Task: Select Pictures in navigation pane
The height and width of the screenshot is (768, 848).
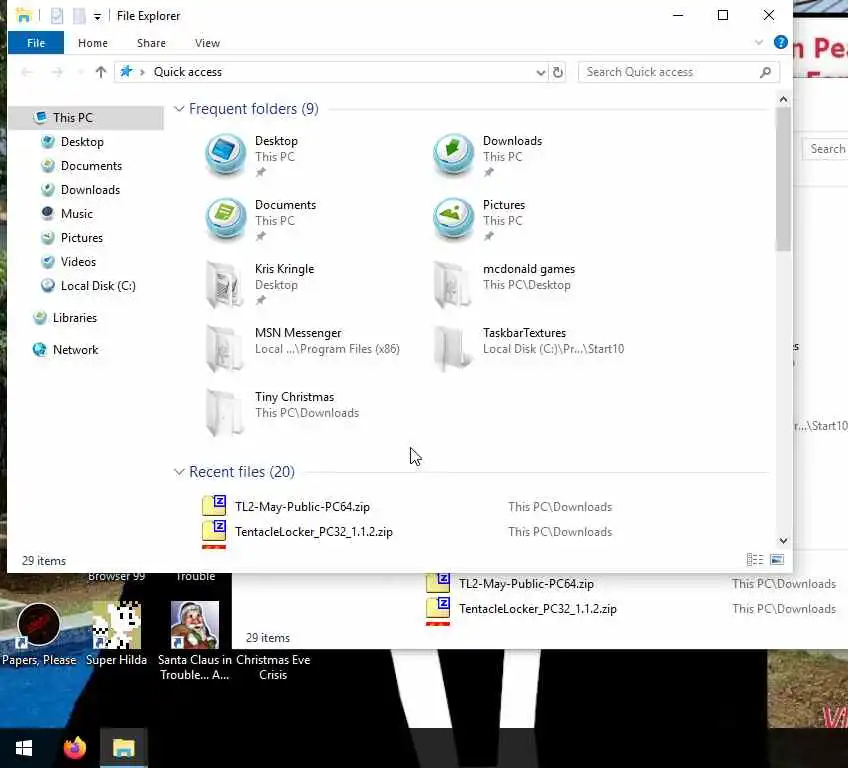Action: coord(81,237)
